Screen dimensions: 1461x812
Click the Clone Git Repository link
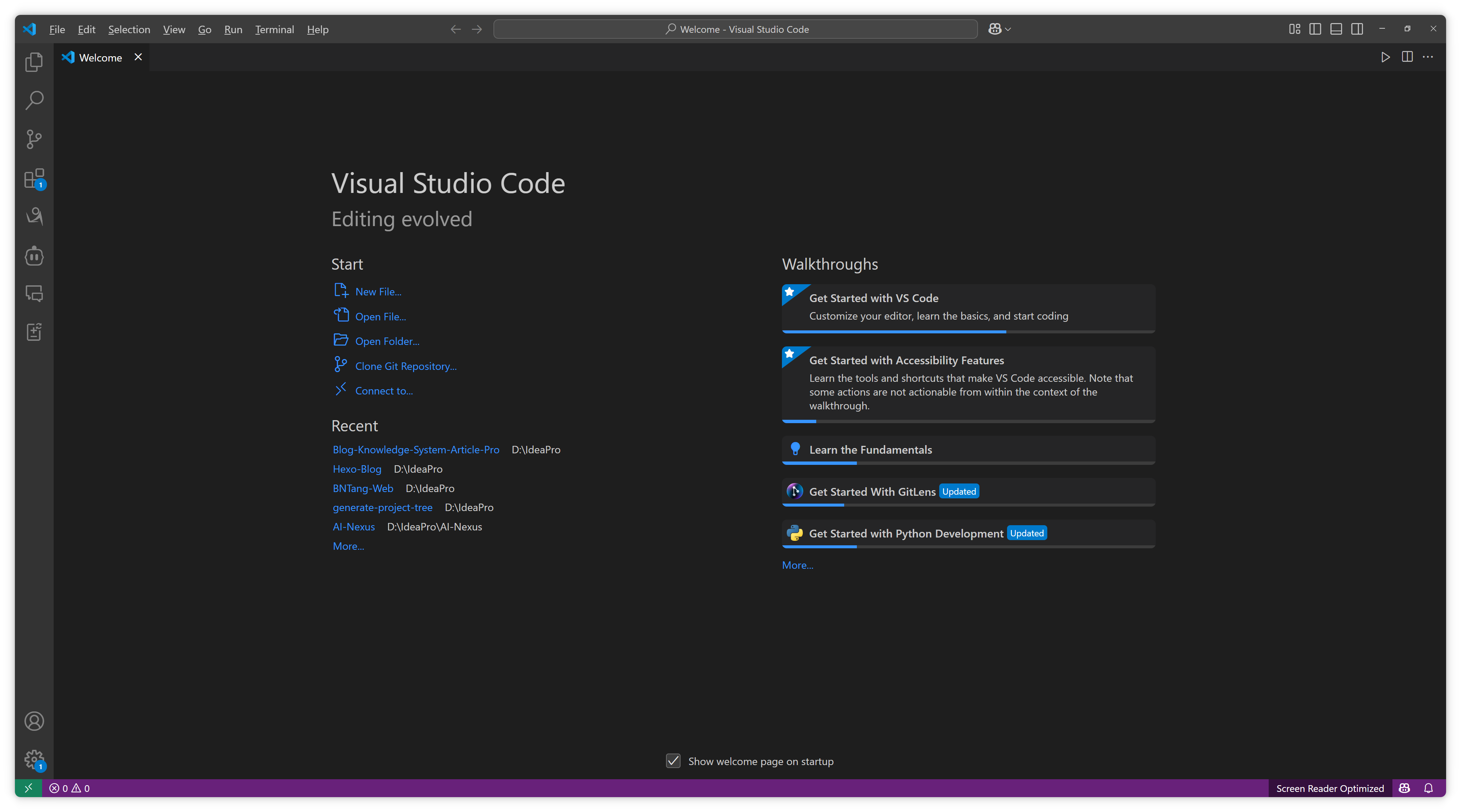(406, 366)
